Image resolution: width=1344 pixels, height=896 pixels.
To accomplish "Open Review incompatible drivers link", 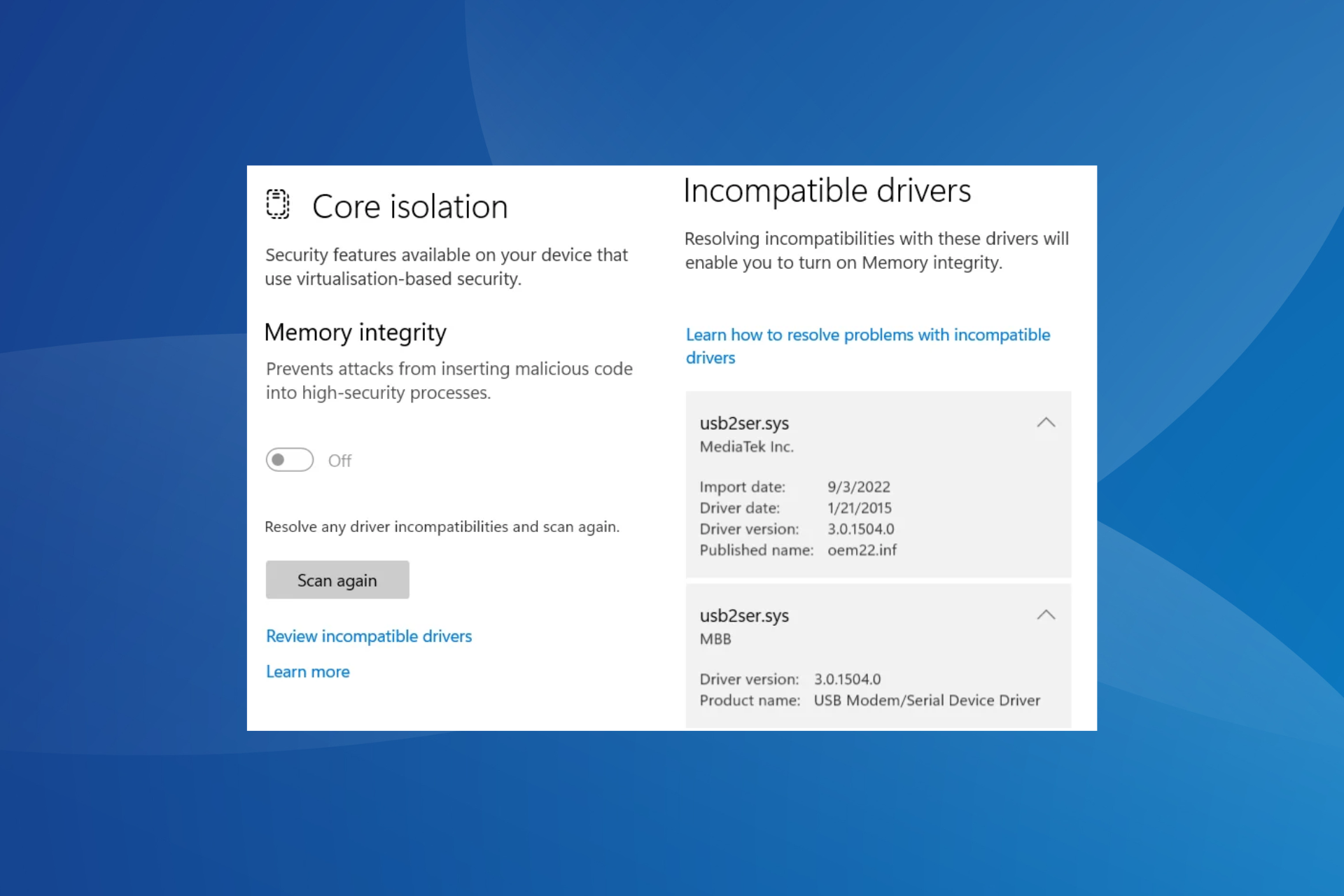I will (x=369, y=636).
